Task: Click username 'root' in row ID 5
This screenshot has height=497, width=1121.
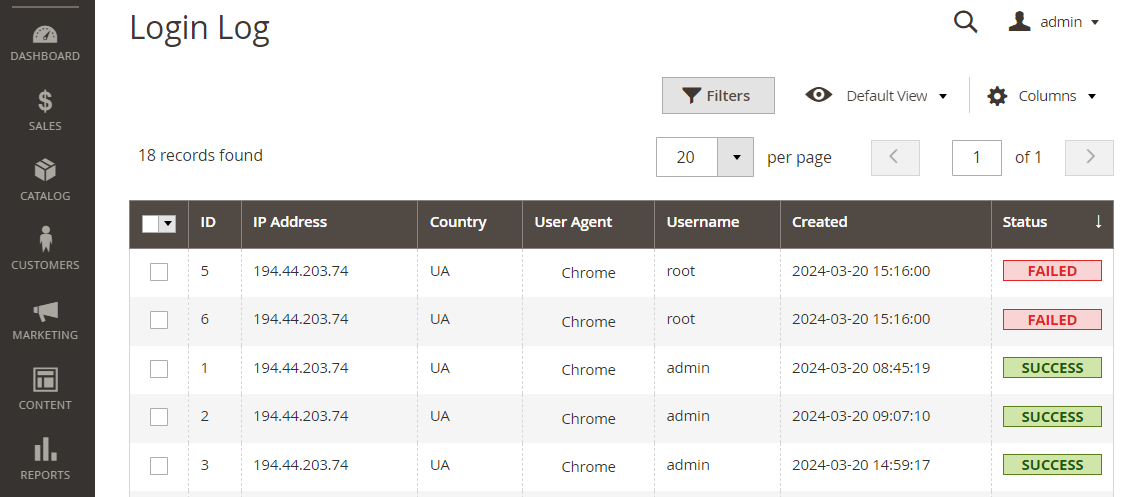Action: (681, 271)
